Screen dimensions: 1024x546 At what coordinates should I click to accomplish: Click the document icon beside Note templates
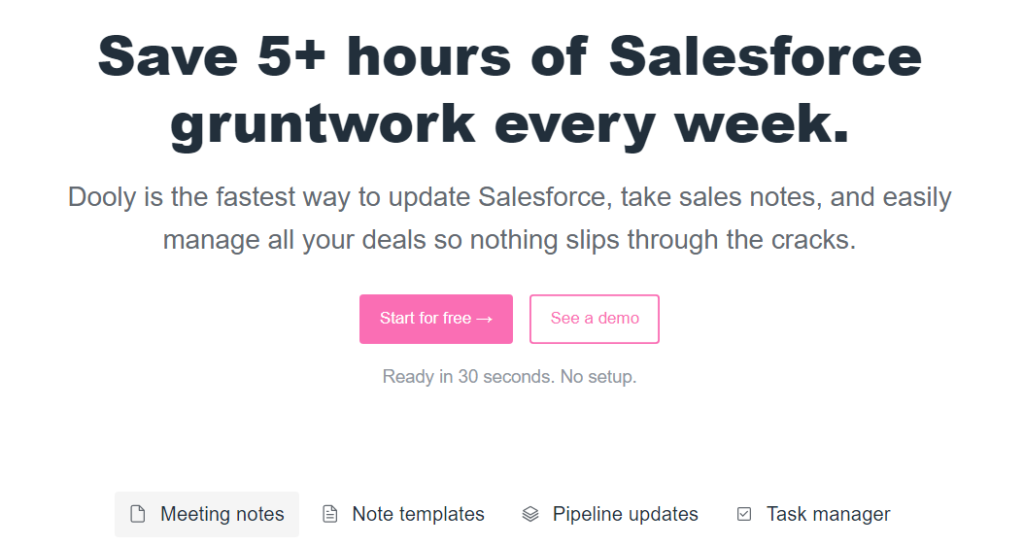[x=330, y=514]
